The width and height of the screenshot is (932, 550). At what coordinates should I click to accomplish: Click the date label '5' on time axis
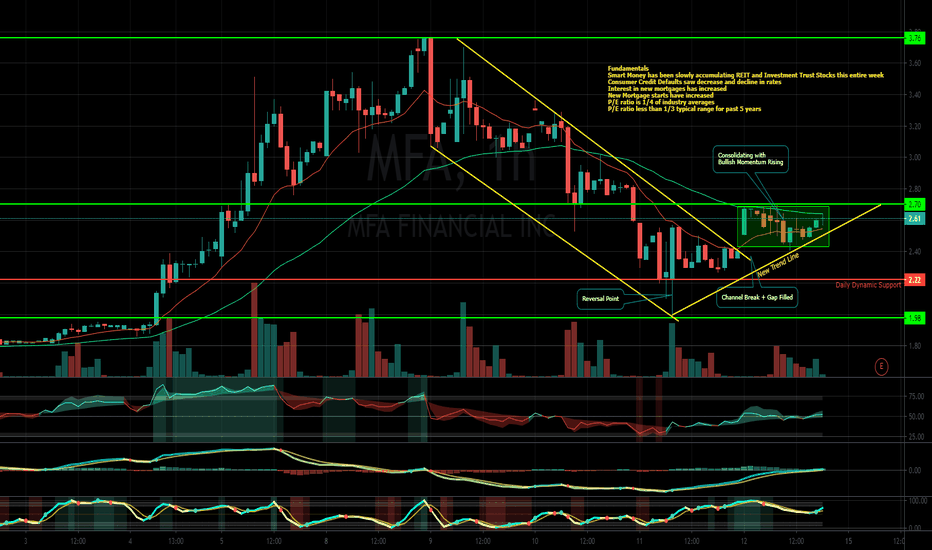click(221, 541)
